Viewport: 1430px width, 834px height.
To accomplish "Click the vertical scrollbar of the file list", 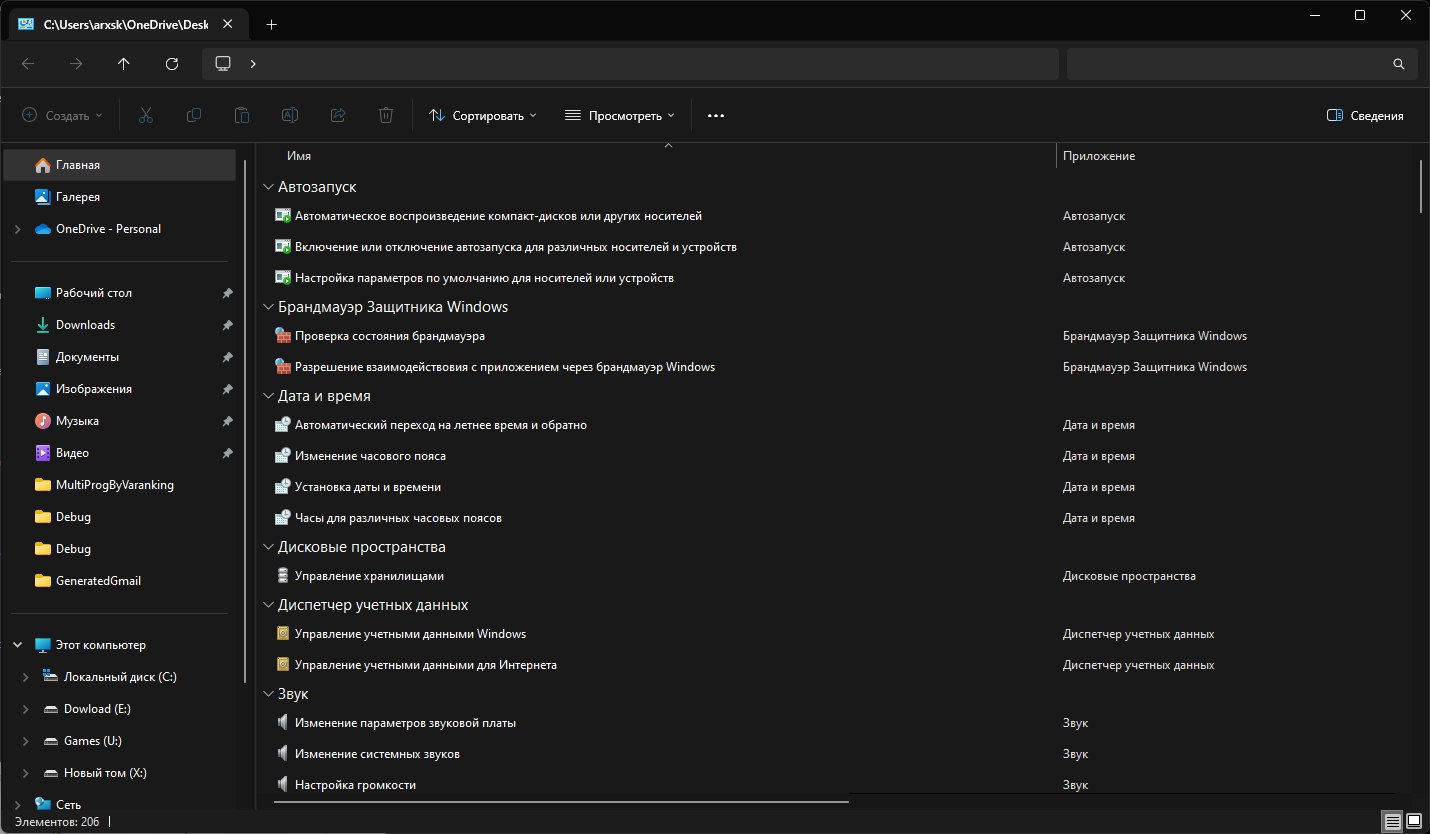I will (1420, 186).
